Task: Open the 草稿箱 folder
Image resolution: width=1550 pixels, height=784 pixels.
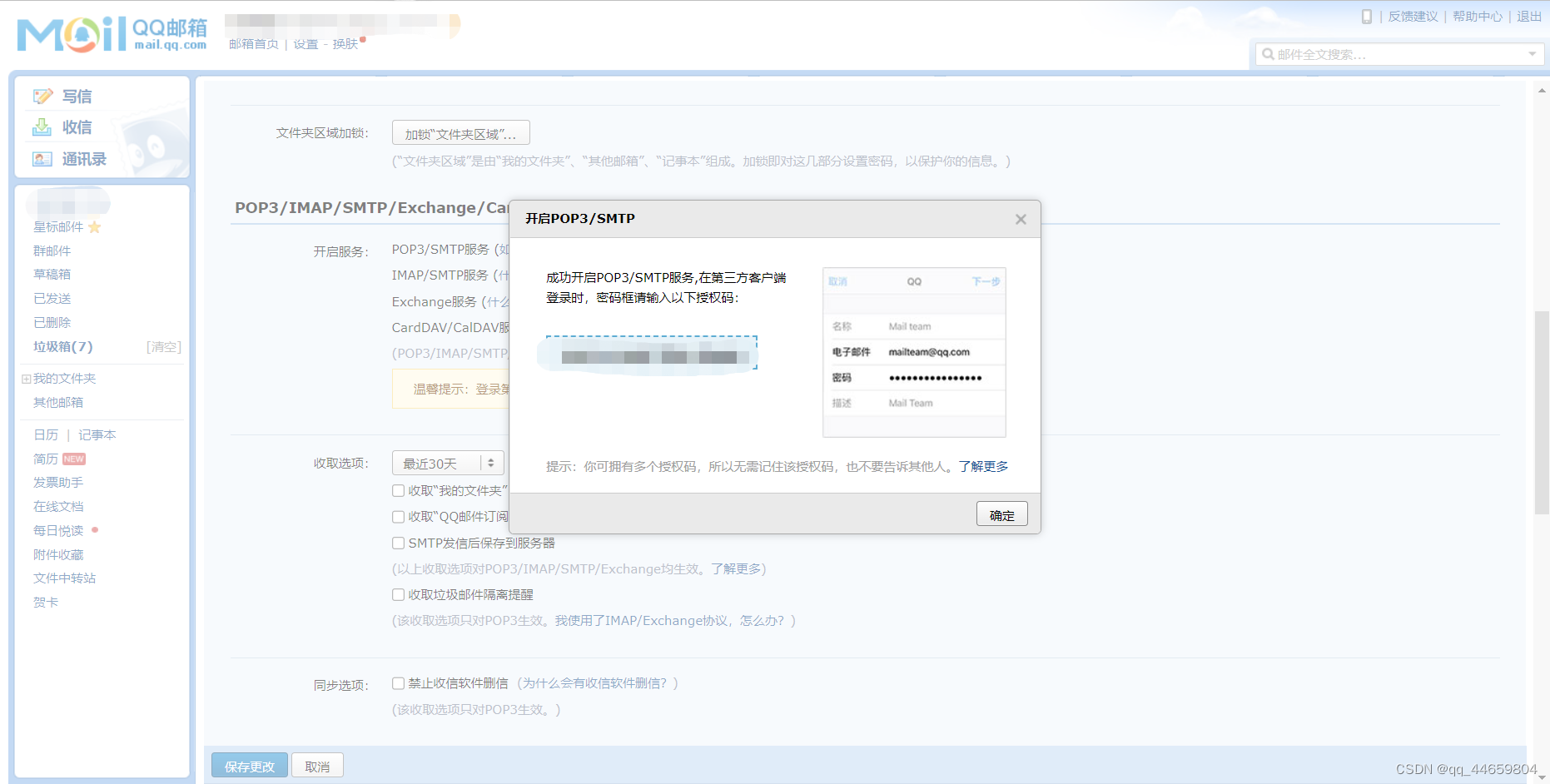Action: (x=52, y=275)
